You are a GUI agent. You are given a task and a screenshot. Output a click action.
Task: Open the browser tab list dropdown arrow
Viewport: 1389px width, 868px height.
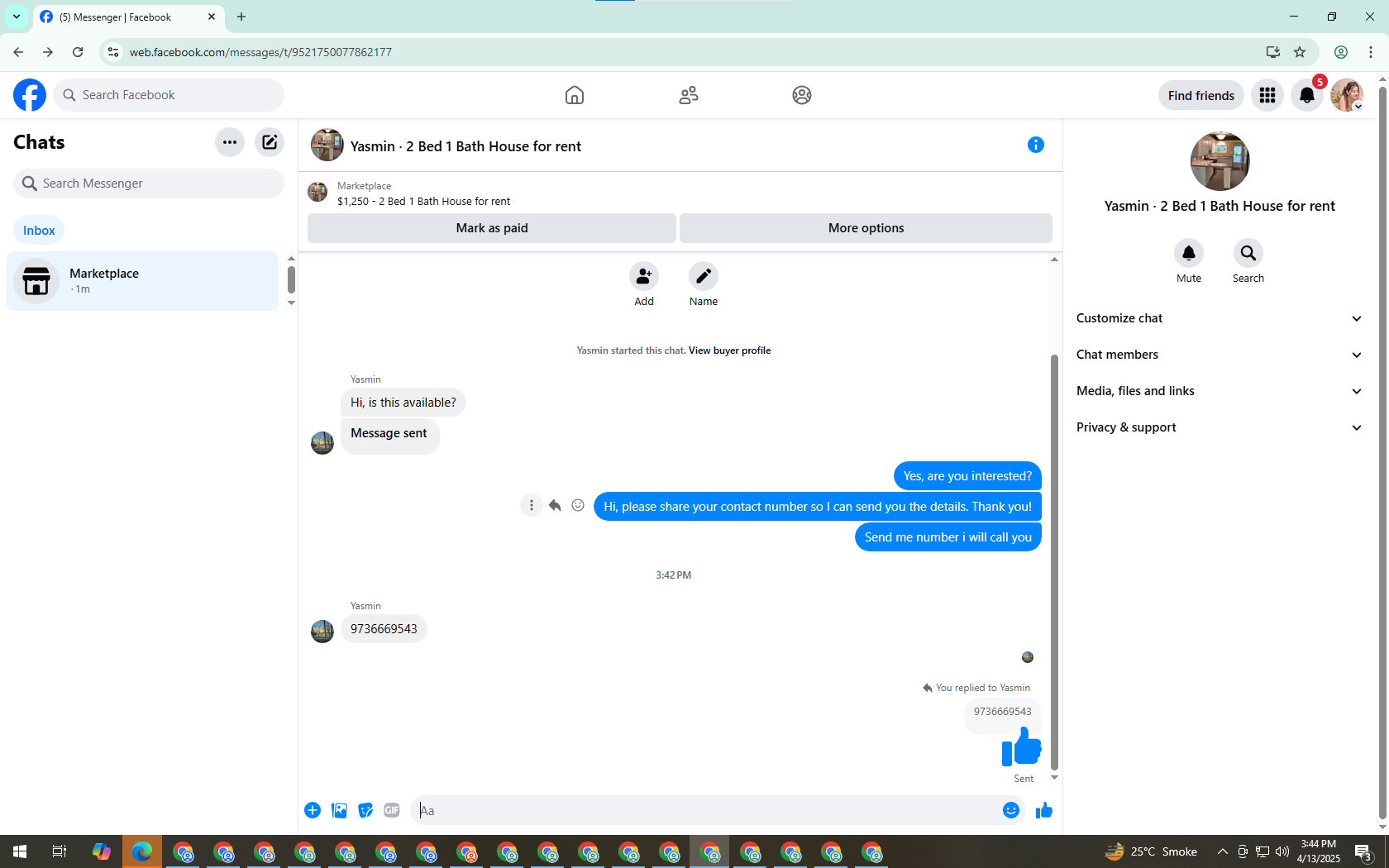click(17, 17)
